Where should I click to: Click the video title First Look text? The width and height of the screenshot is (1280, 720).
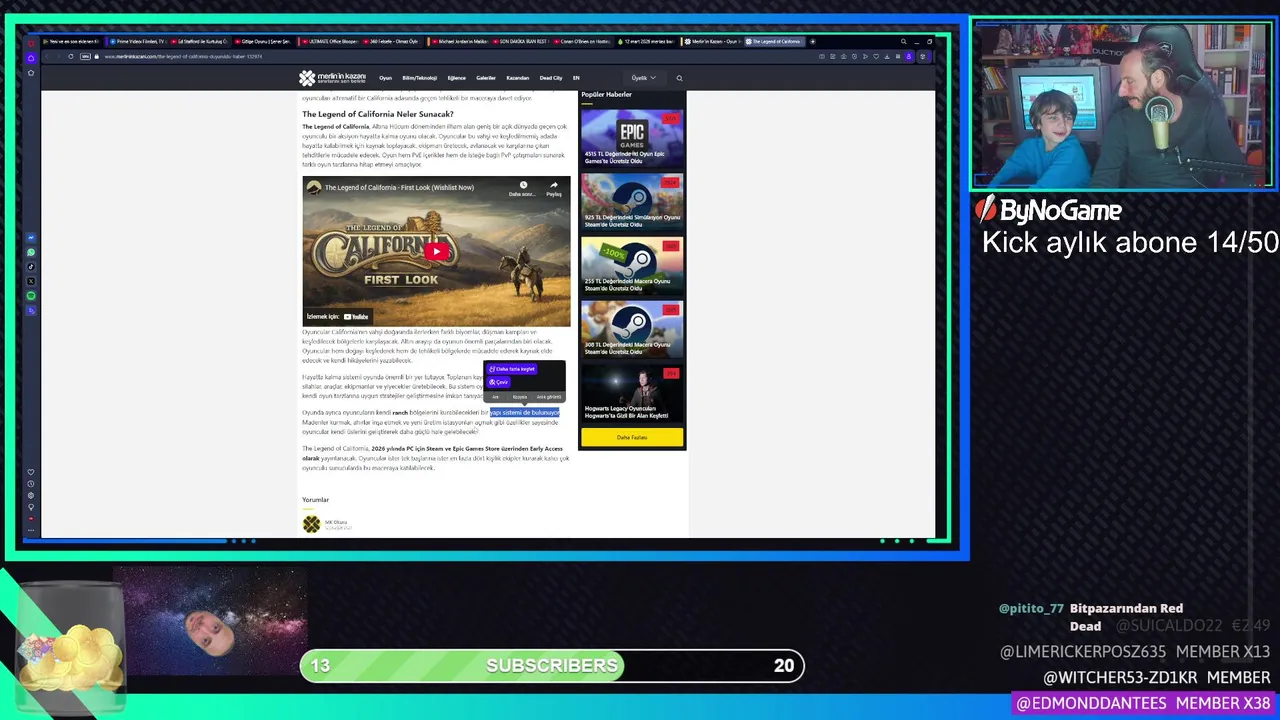(x=399, y=187)
